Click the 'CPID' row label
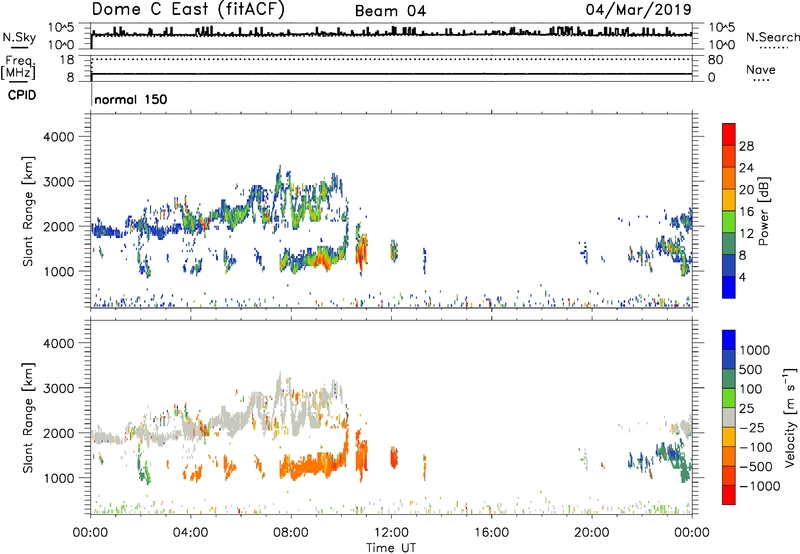This screenshot has width=800, height=554. coord(22,95)
